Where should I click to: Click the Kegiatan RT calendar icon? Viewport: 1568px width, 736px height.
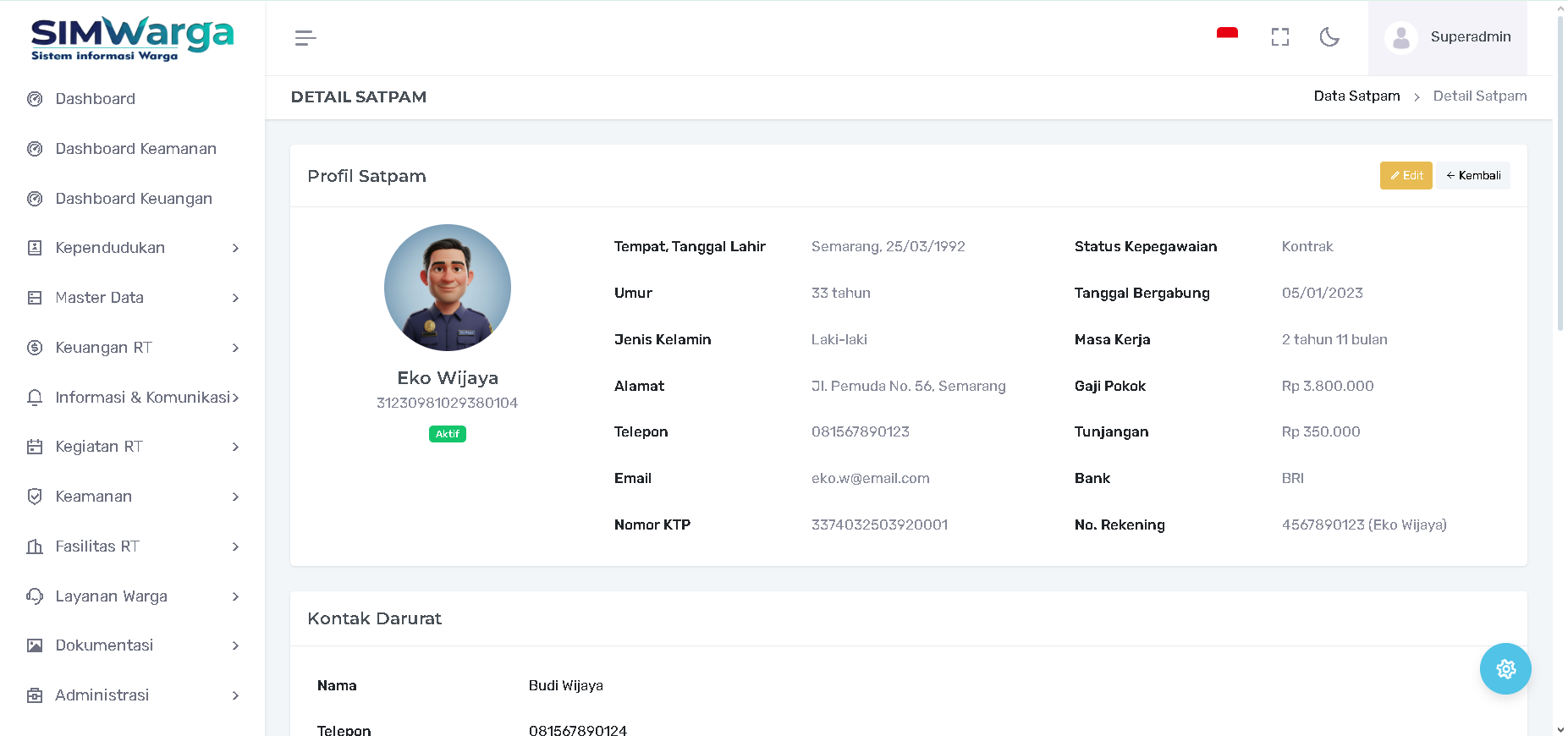35,447
